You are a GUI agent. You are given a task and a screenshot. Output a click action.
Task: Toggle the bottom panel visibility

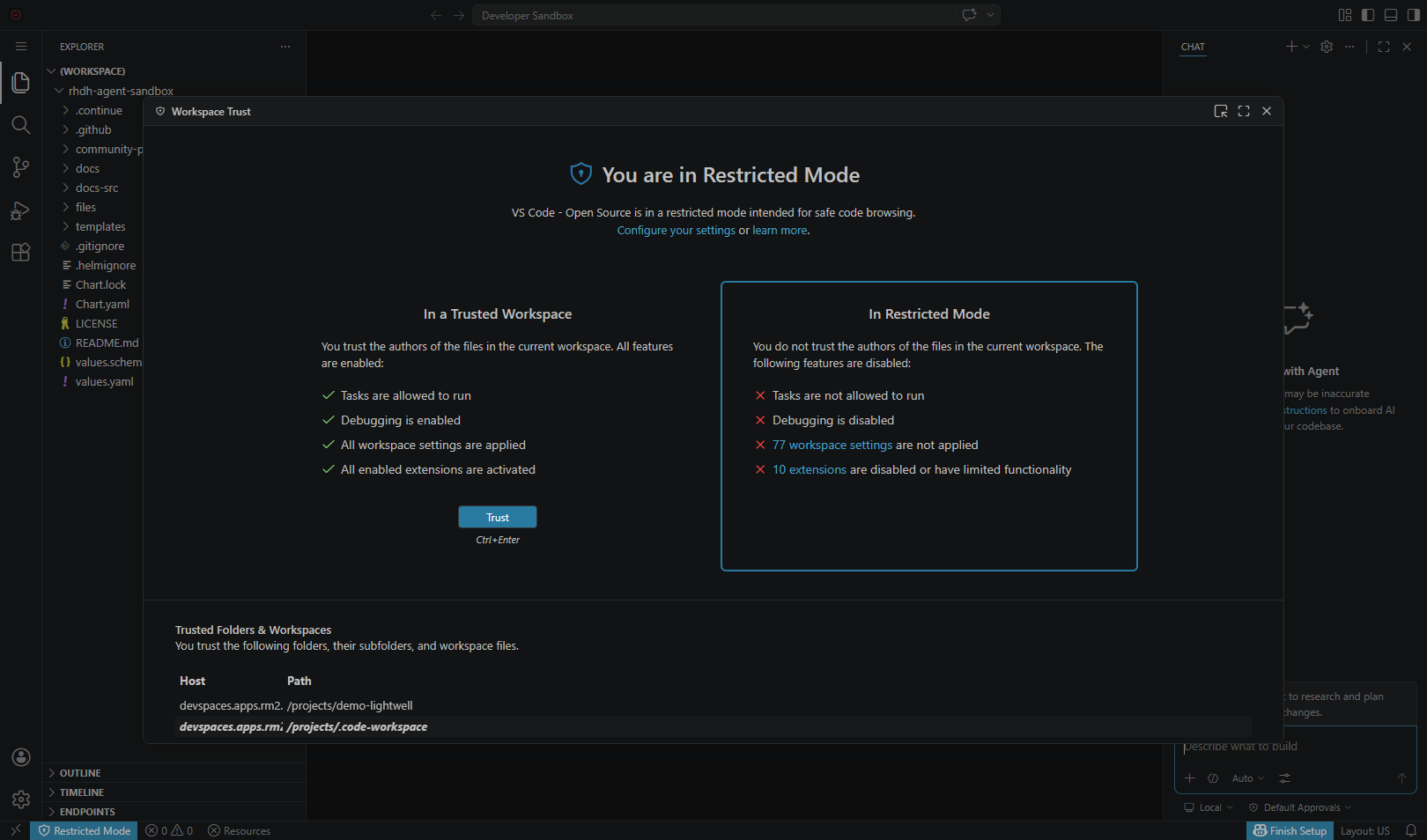point(1391,15)
